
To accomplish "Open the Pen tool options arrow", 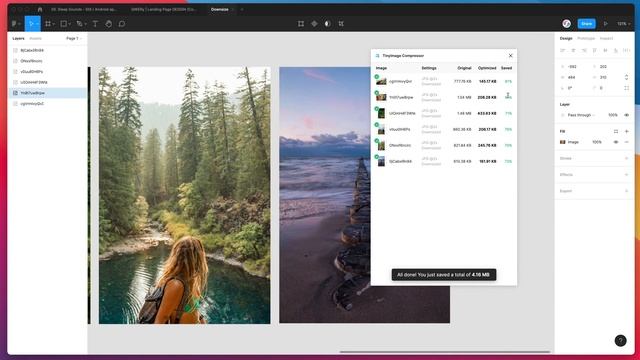I will [x=85, y=24].
